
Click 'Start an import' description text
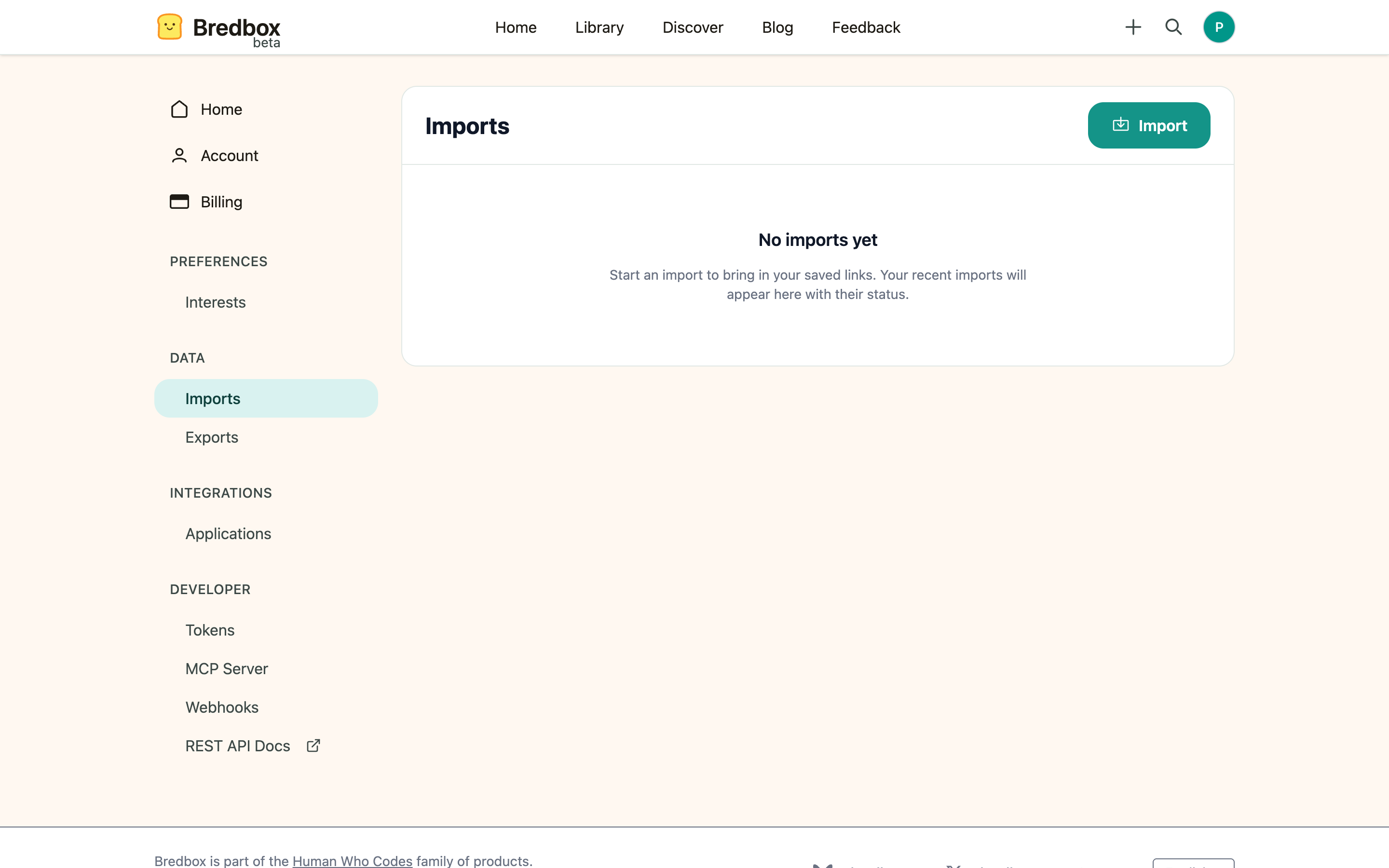(x=817, y=285)
